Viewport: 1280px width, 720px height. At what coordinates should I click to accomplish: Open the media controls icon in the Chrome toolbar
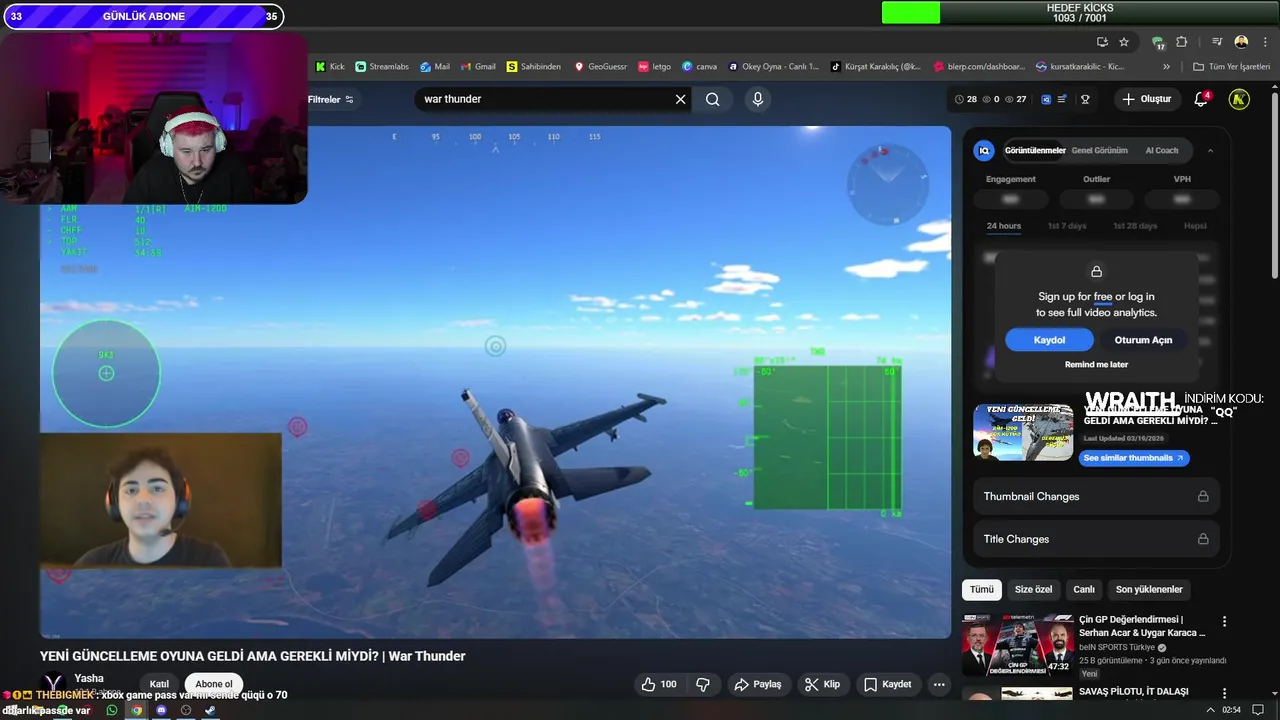[x=1217, y=42]
